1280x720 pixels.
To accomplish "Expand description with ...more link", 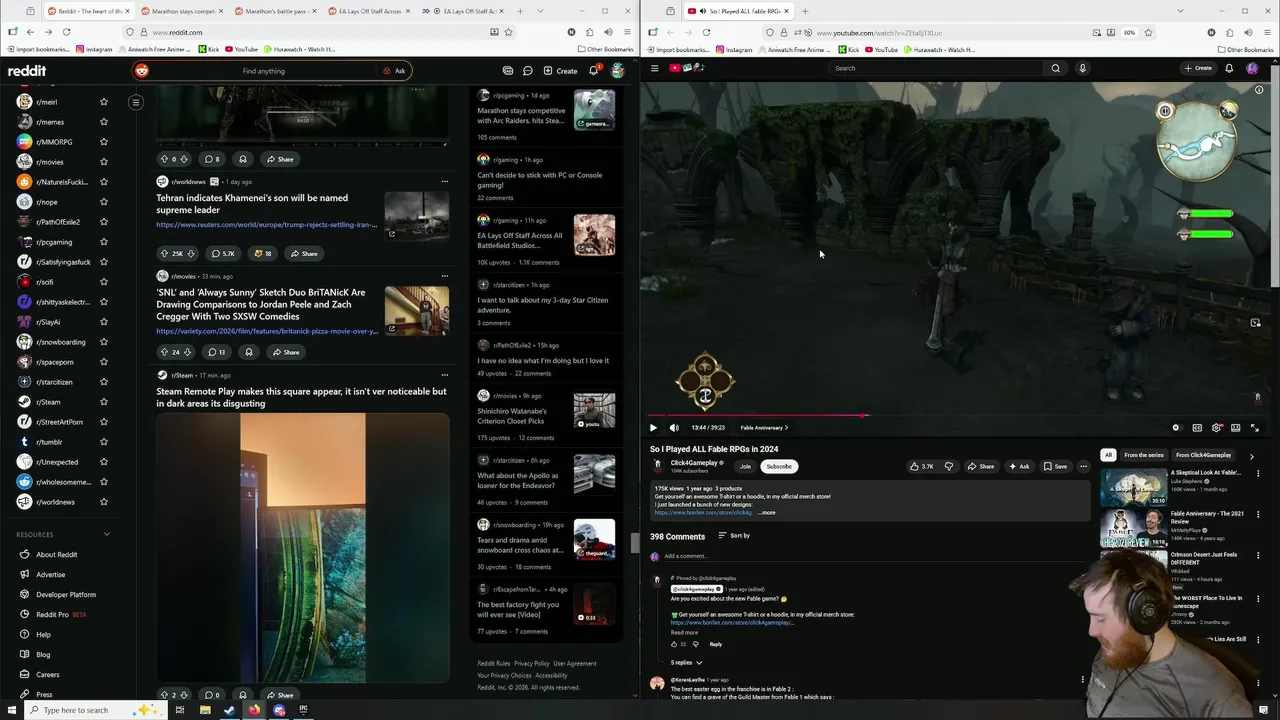I will pos(766,512).
